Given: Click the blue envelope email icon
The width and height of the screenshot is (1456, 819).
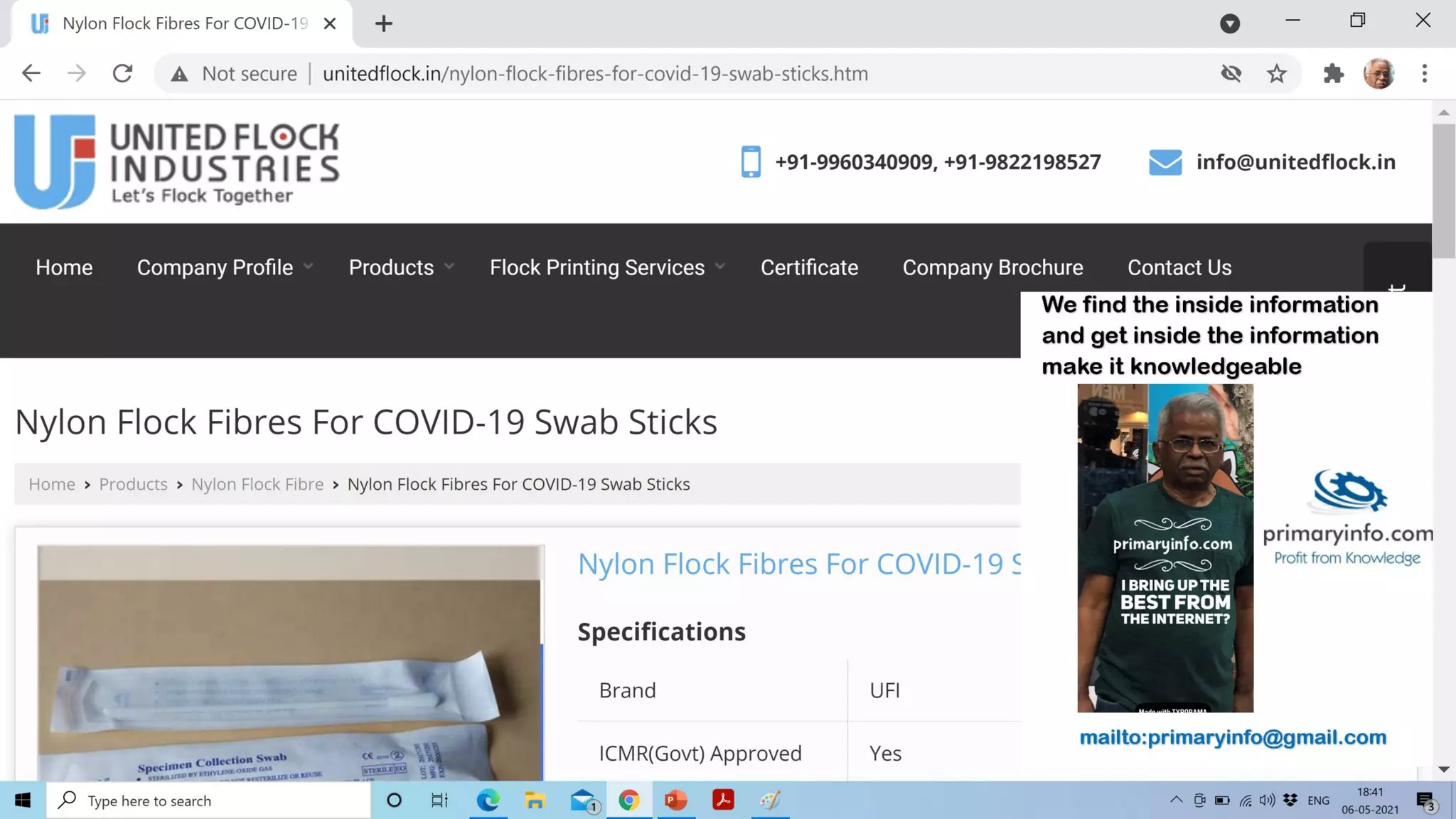Looking at the screenshot, I should coord(1165,162).
